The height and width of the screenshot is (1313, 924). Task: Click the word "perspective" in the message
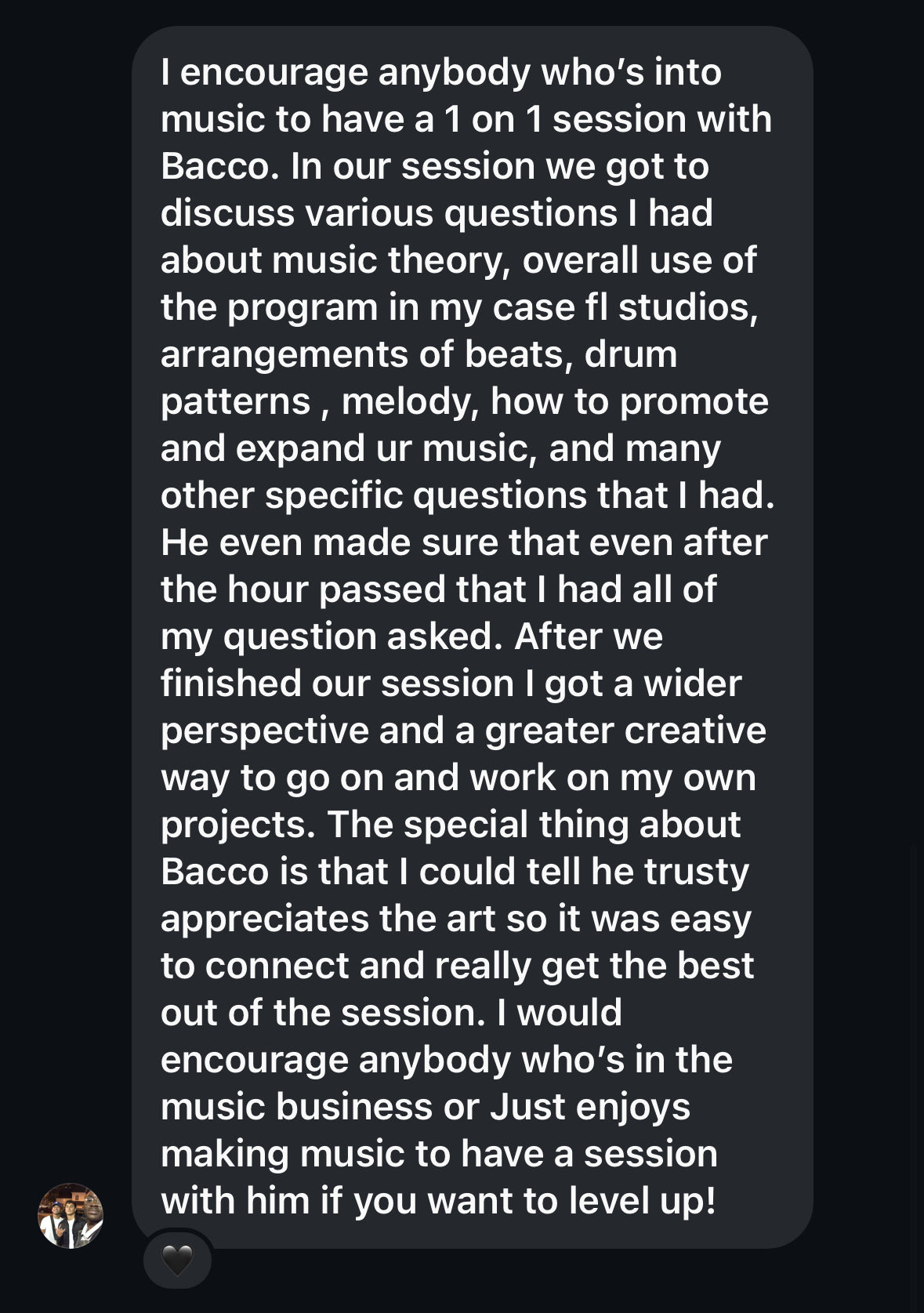[x=264, y=730]
